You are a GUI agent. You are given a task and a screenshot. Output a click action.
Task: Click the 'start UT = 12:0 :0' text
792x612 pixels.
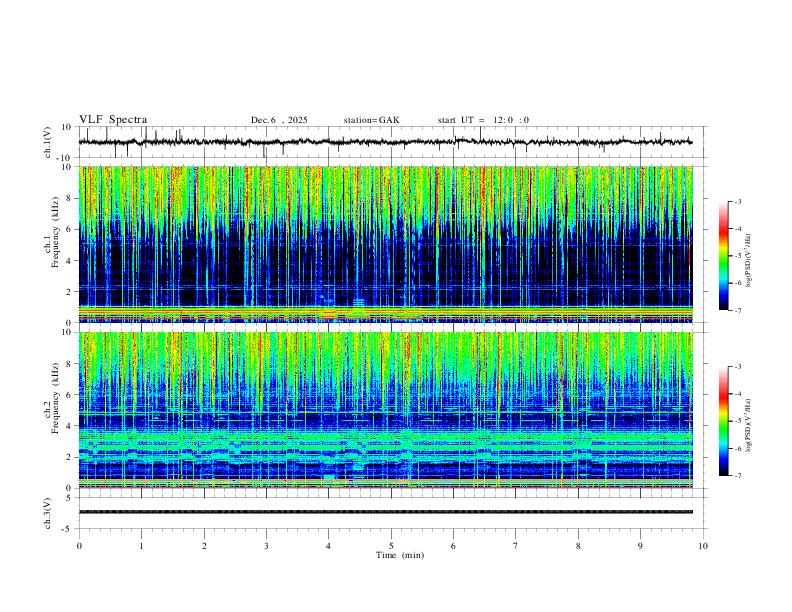click(483, 120)
